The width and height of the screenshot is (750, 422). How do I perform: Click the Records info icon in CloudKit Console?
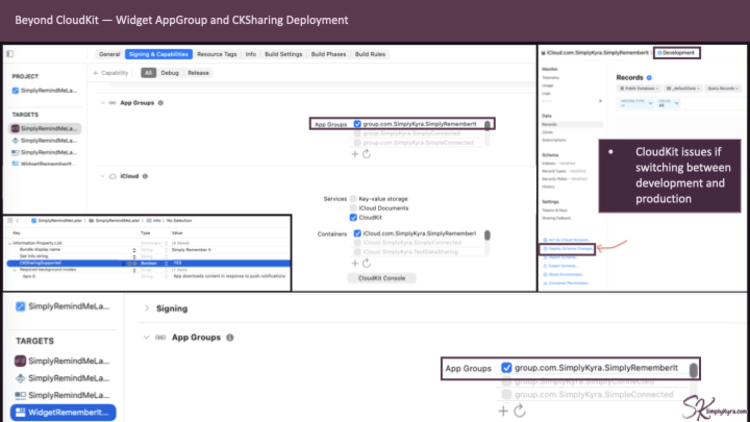click(x=649, y=78)
